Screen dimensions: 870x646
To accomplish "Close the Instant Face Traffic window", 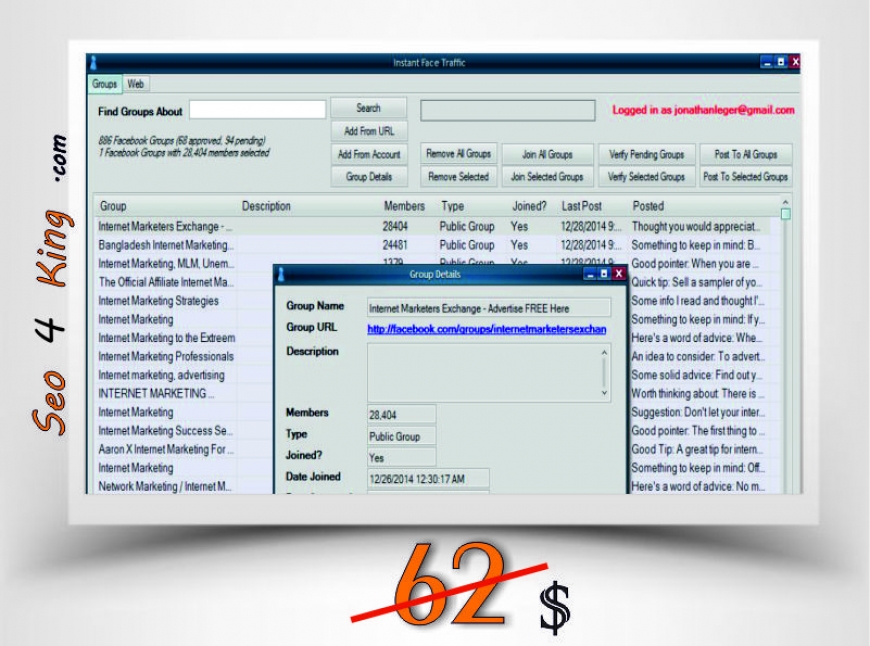I will 795,62.
